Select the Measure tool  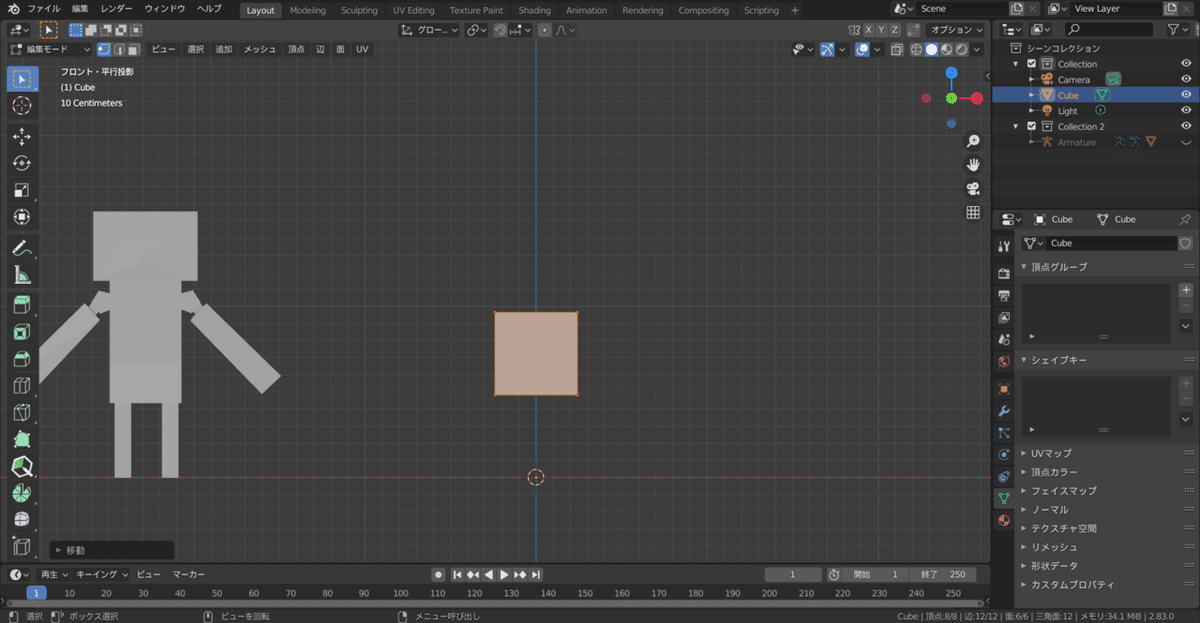(22, 275)
